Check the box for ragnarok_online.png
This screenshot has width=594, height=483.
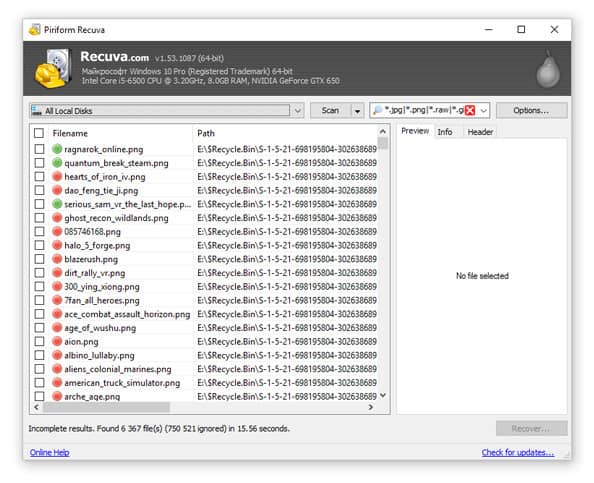pyautogui.click(x=39, y=149)
